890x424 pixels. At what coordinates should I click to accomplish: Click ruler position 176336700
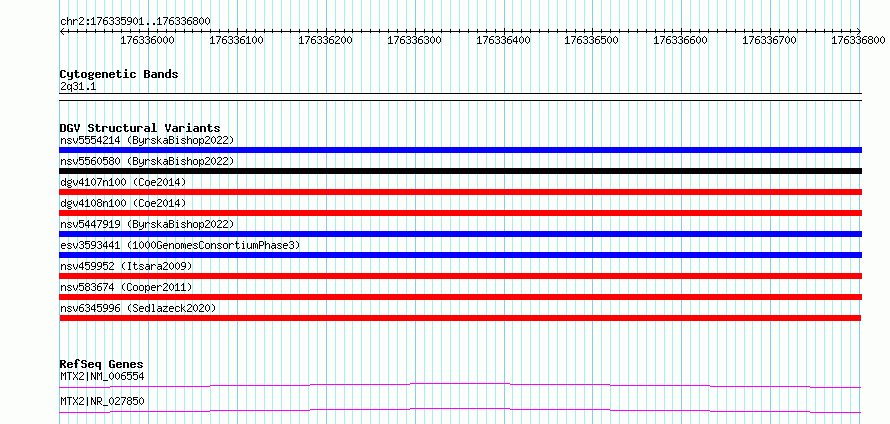coord(770,40)
